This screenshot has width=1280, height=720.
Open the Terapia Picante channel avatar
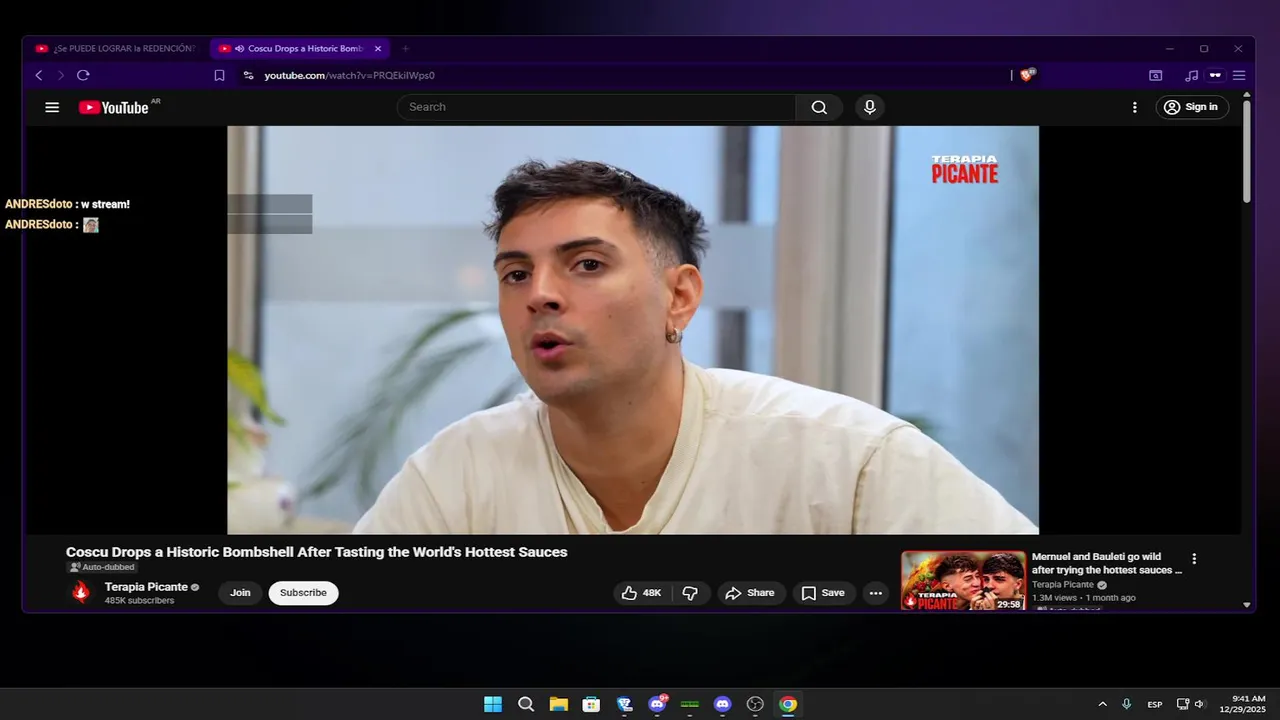(x=81, y=593)
